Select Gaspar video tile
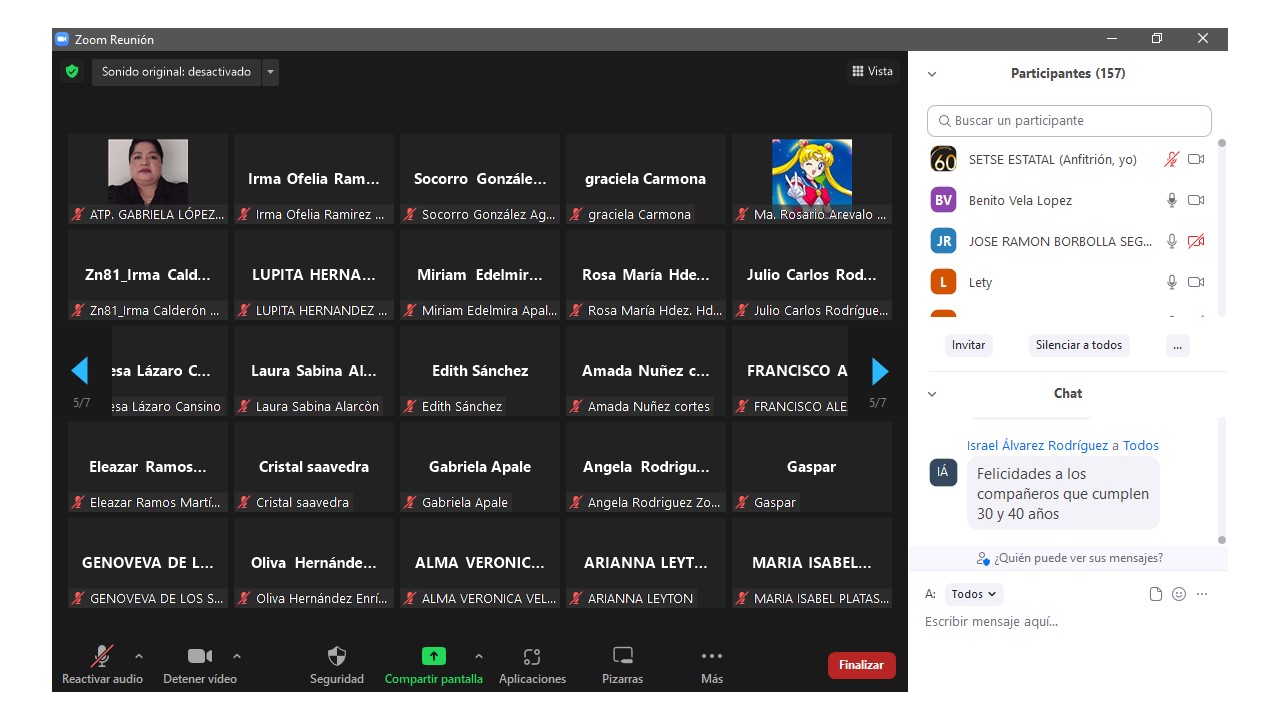 tap(812, 468)
